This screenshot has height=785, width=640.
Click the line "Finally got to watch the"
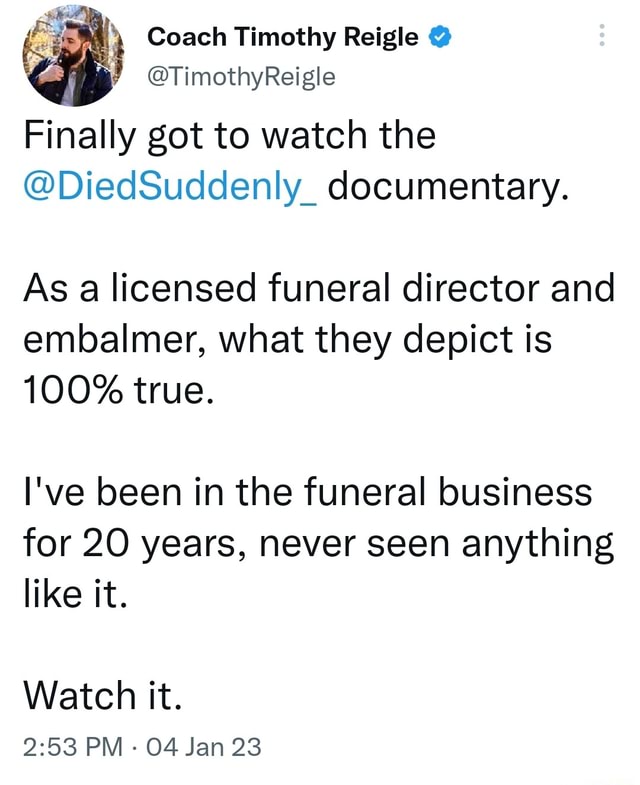tap(229, 133)
